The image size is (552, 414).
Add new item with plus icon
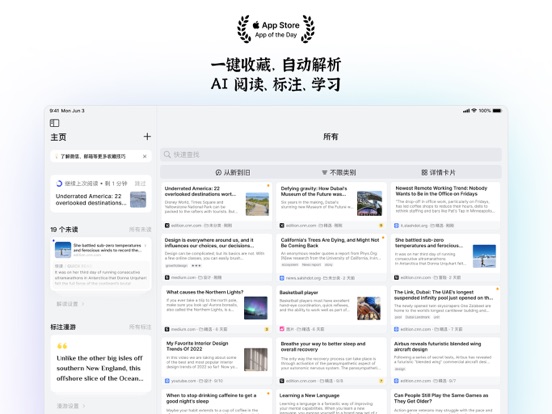pos(147,137)
